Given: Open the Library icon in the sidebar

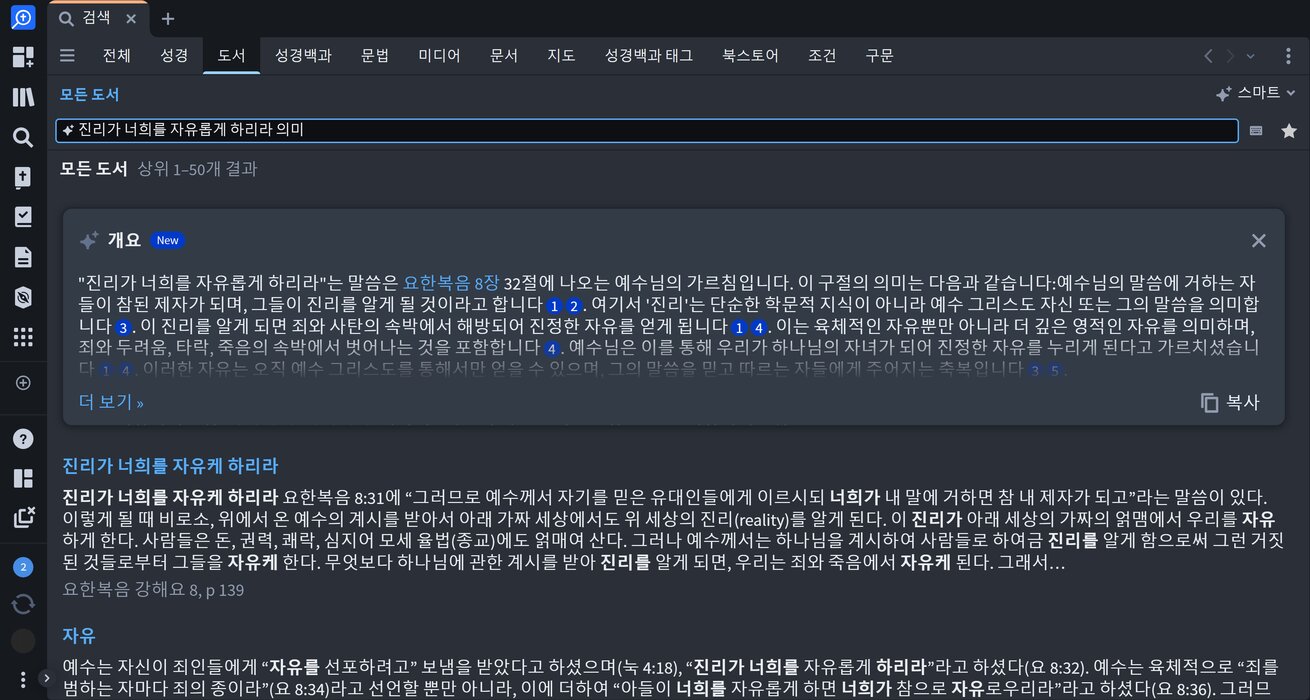Looking at the screenshot, I should (22, 97).
